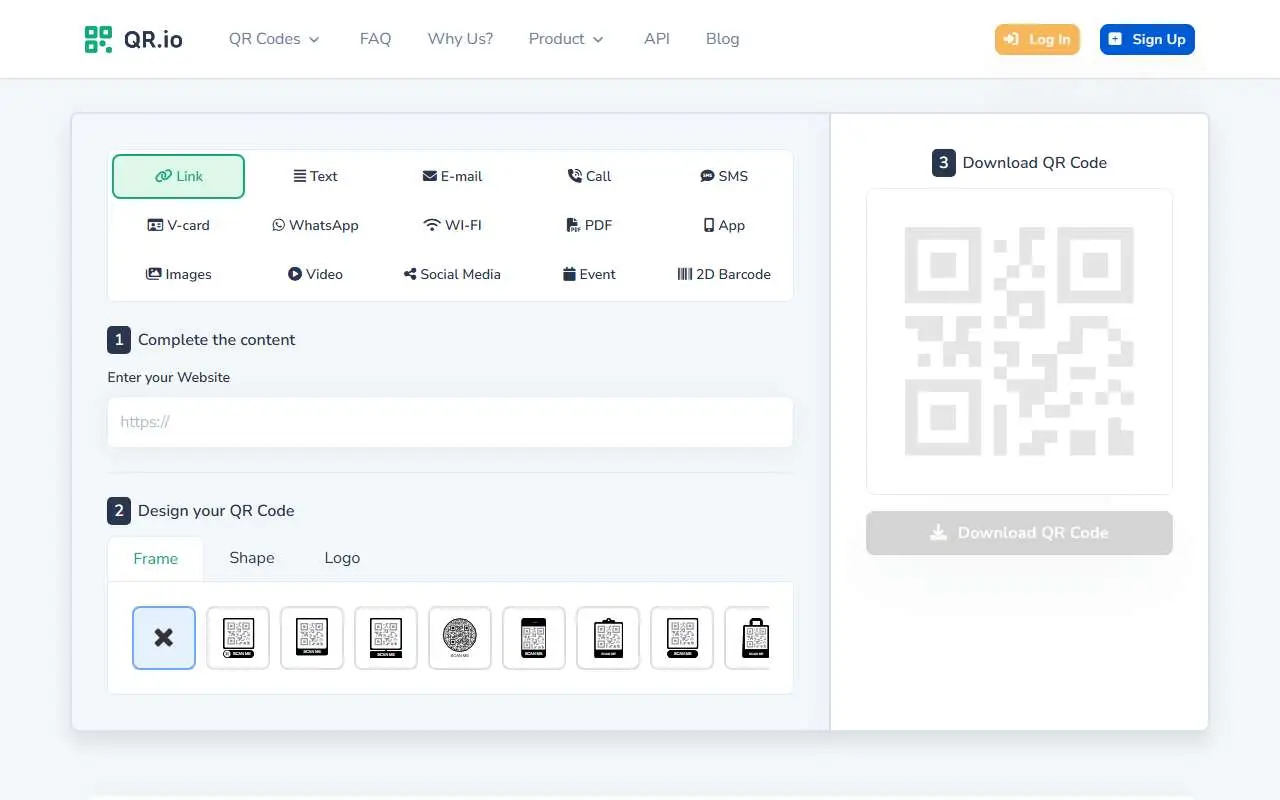The height and width of the screenshot is (800, 1280).
Task: Choose the Video QR type
Action: tap(315, 274)
